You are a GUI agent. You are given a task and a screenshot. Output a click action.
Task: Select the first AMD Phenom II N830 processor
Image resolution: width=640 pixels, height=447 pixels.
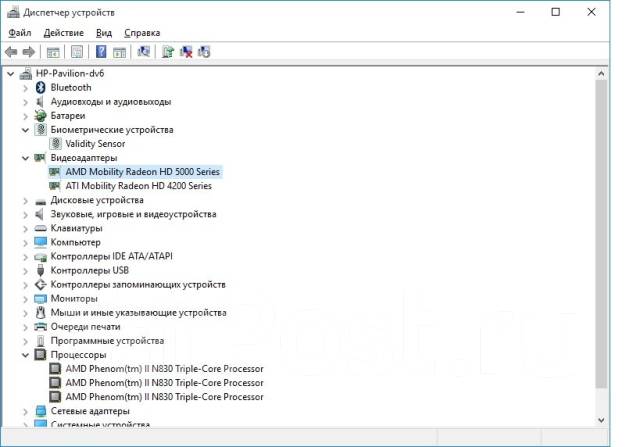164,369
